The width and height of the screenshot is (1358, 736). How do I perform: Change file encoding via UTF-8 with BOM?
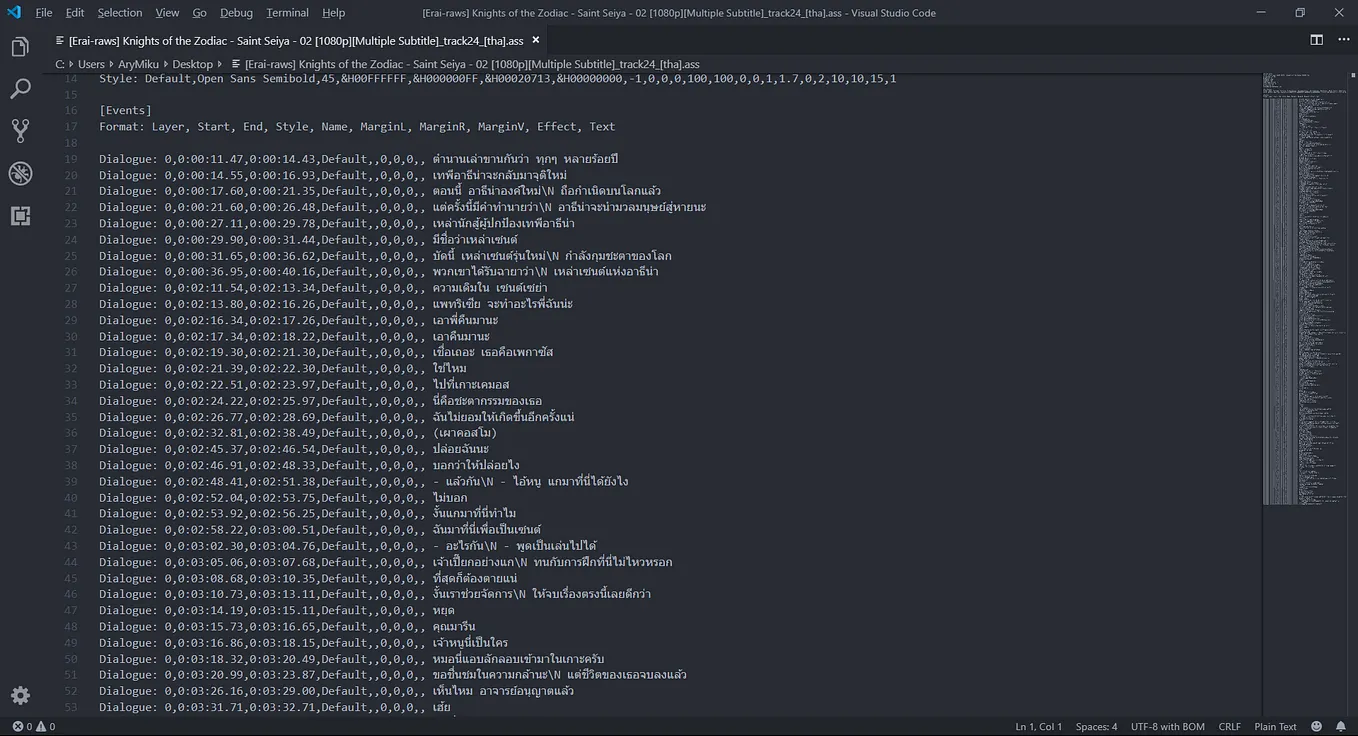pos(1167,726)
